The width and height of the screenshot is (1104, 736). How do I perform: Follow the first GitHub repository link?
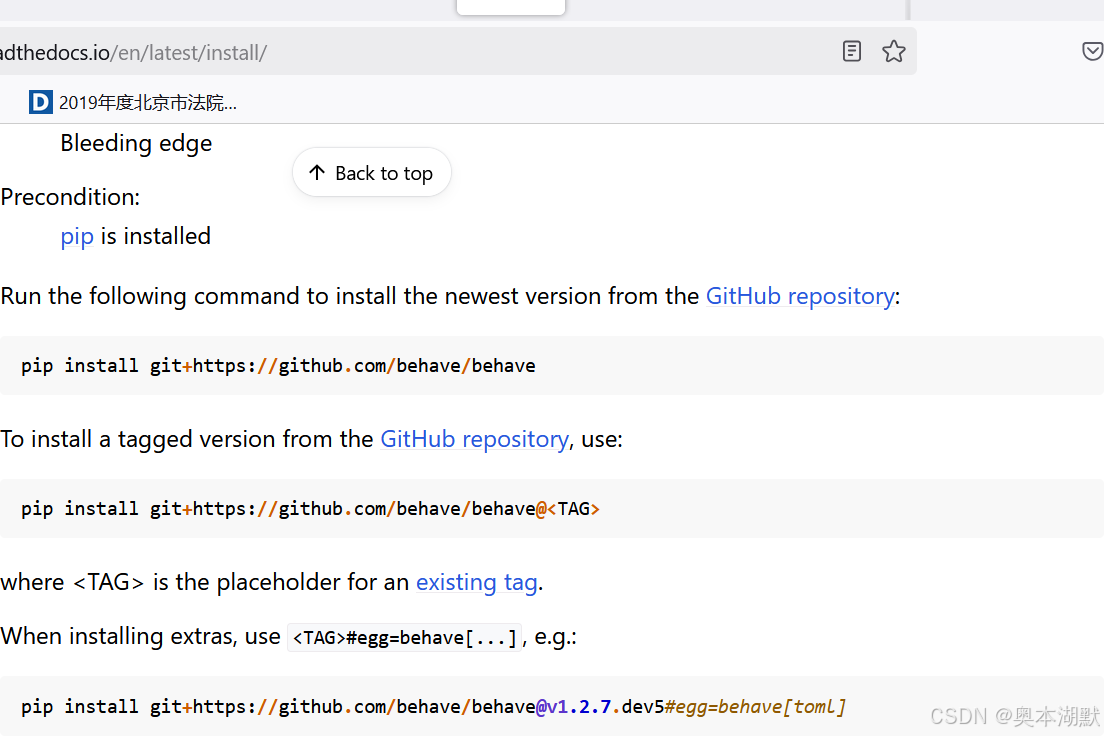click(799, 296)
